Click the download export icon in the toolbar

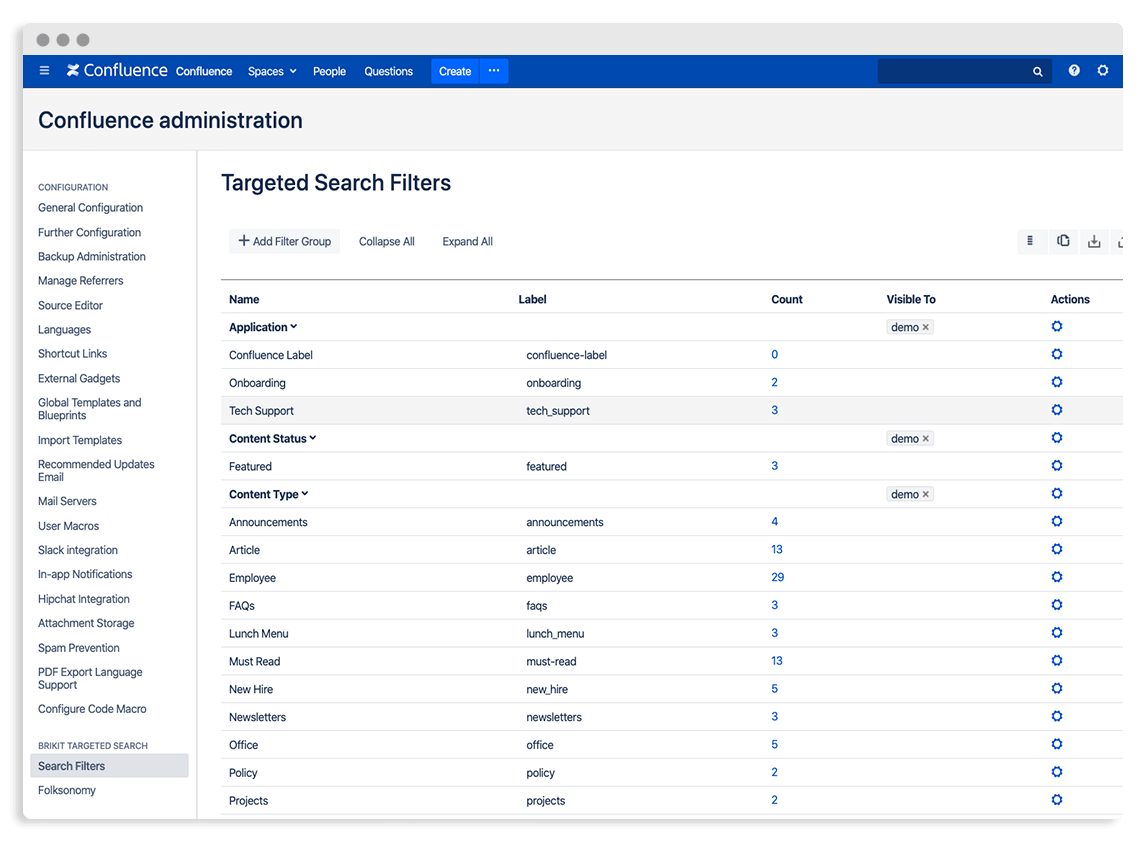[1094, 241]
